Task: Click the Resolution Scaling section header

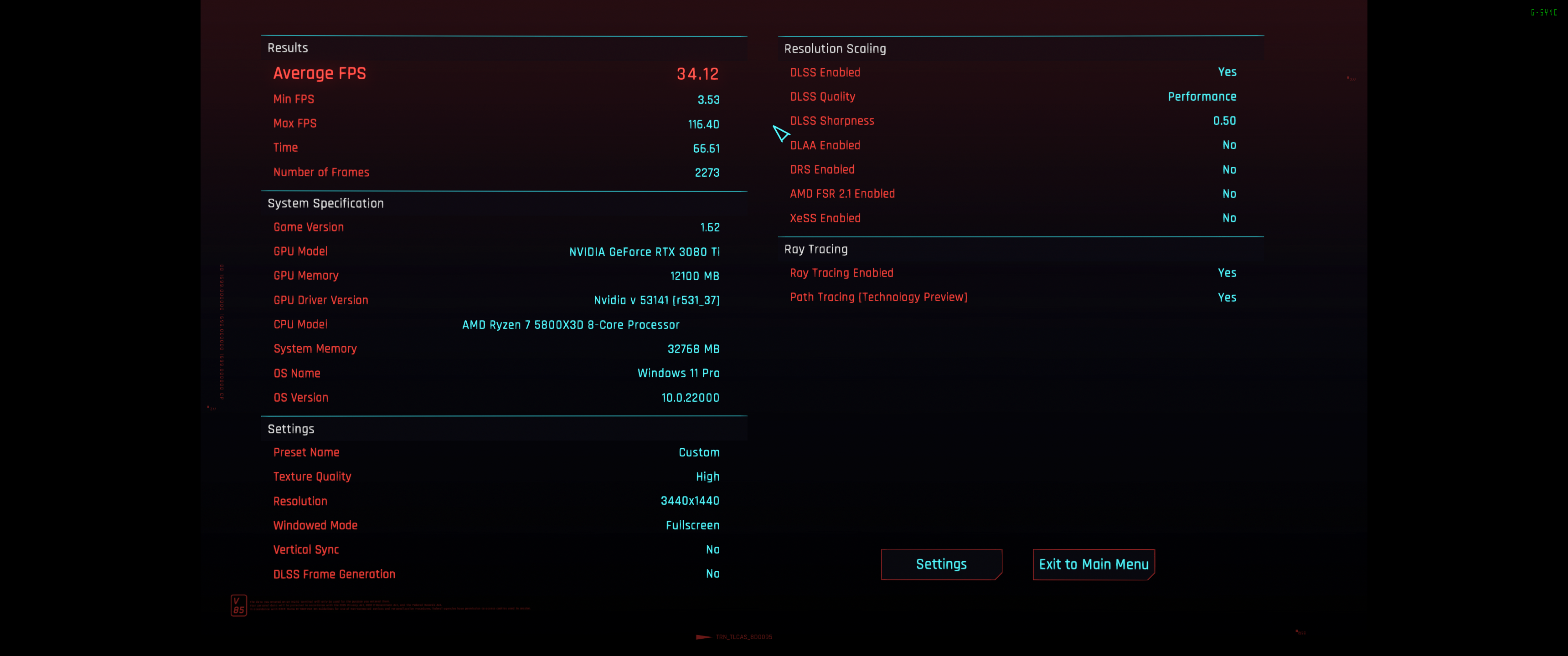Action: [835, 49]
